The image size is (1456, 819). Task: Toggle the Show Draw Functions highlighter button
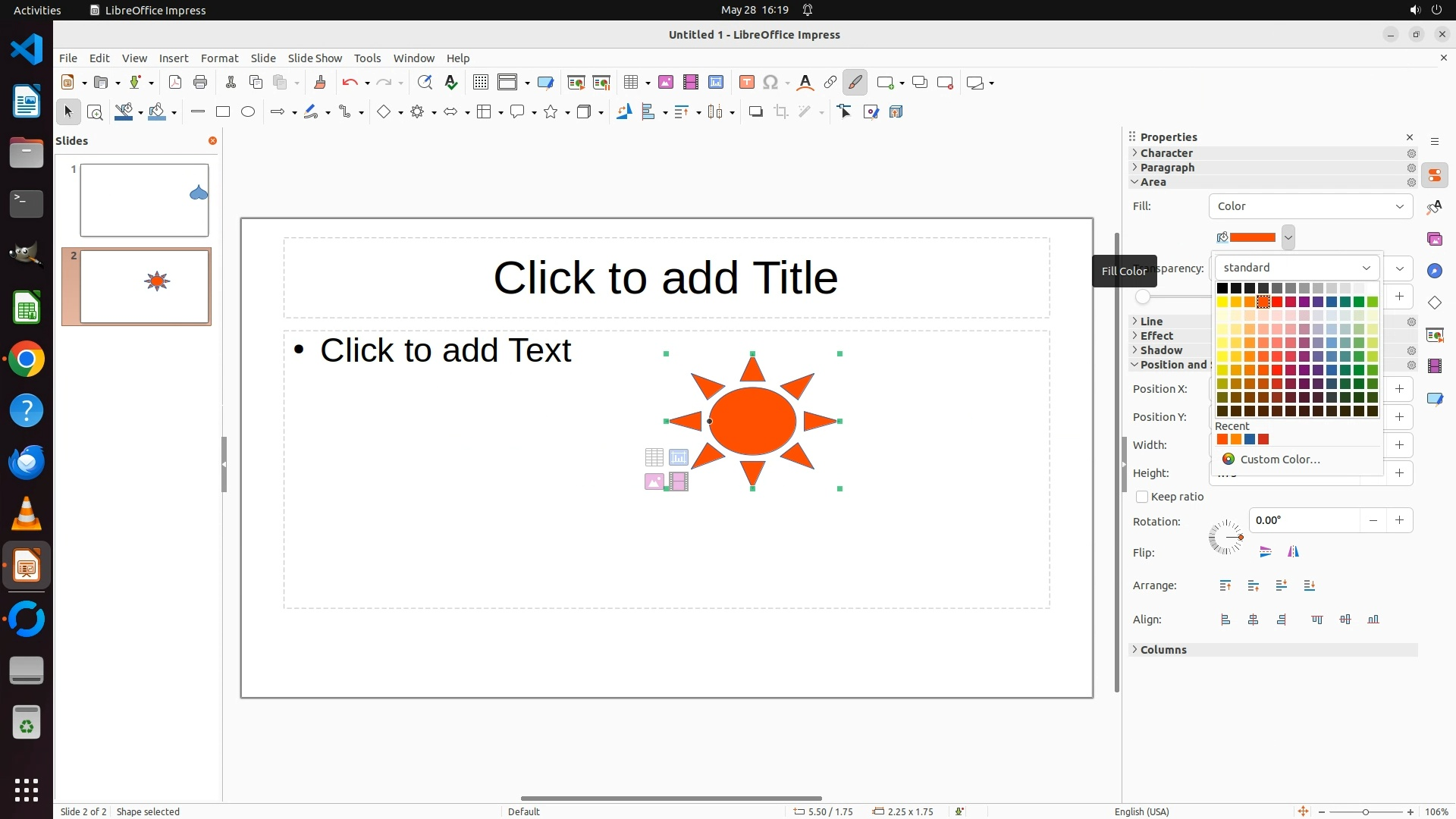(x=855, y=83)
